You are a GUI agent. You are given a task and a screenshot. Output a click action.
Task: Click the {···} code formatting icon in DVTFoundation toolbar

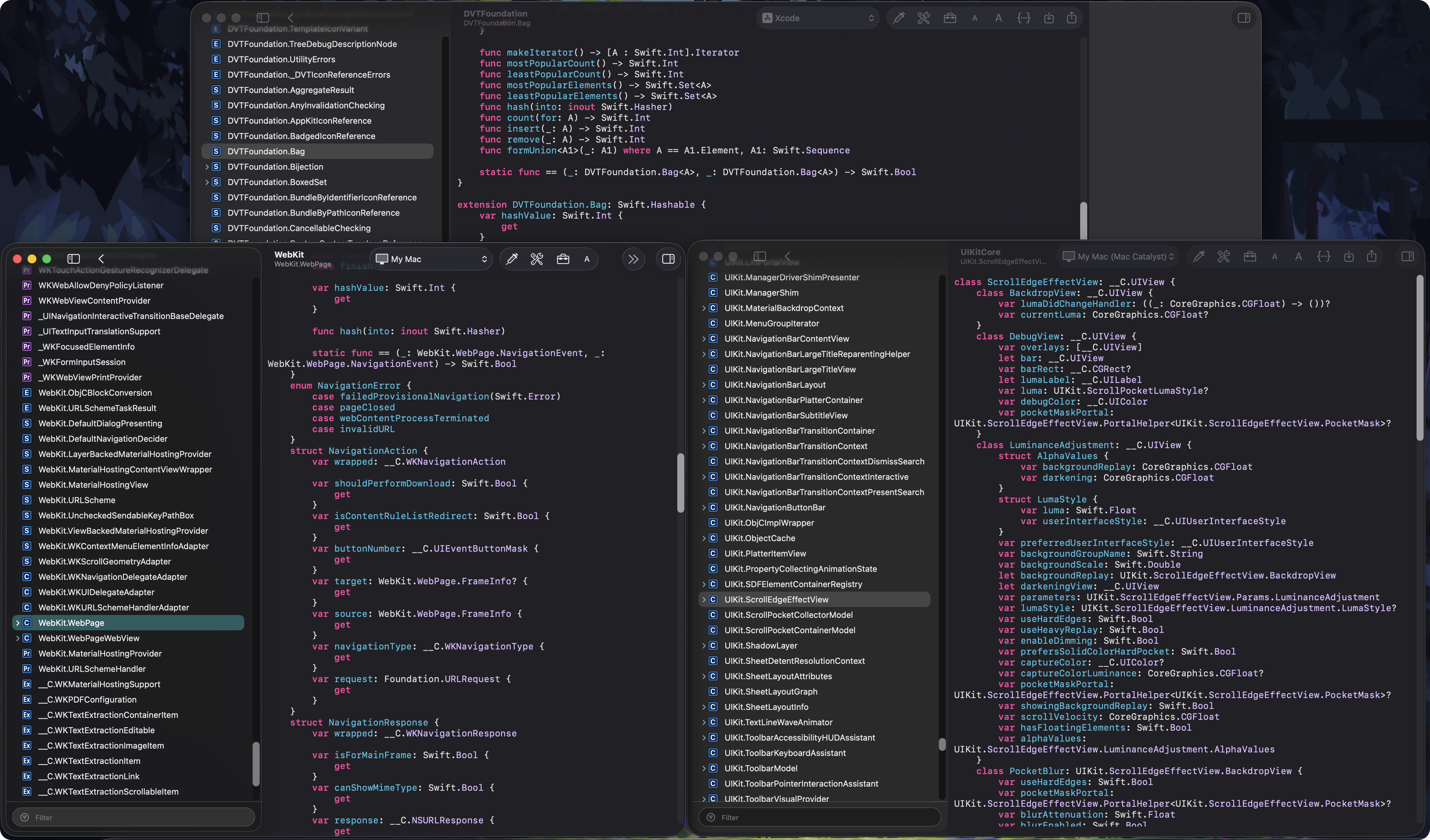click(1024, 18)
